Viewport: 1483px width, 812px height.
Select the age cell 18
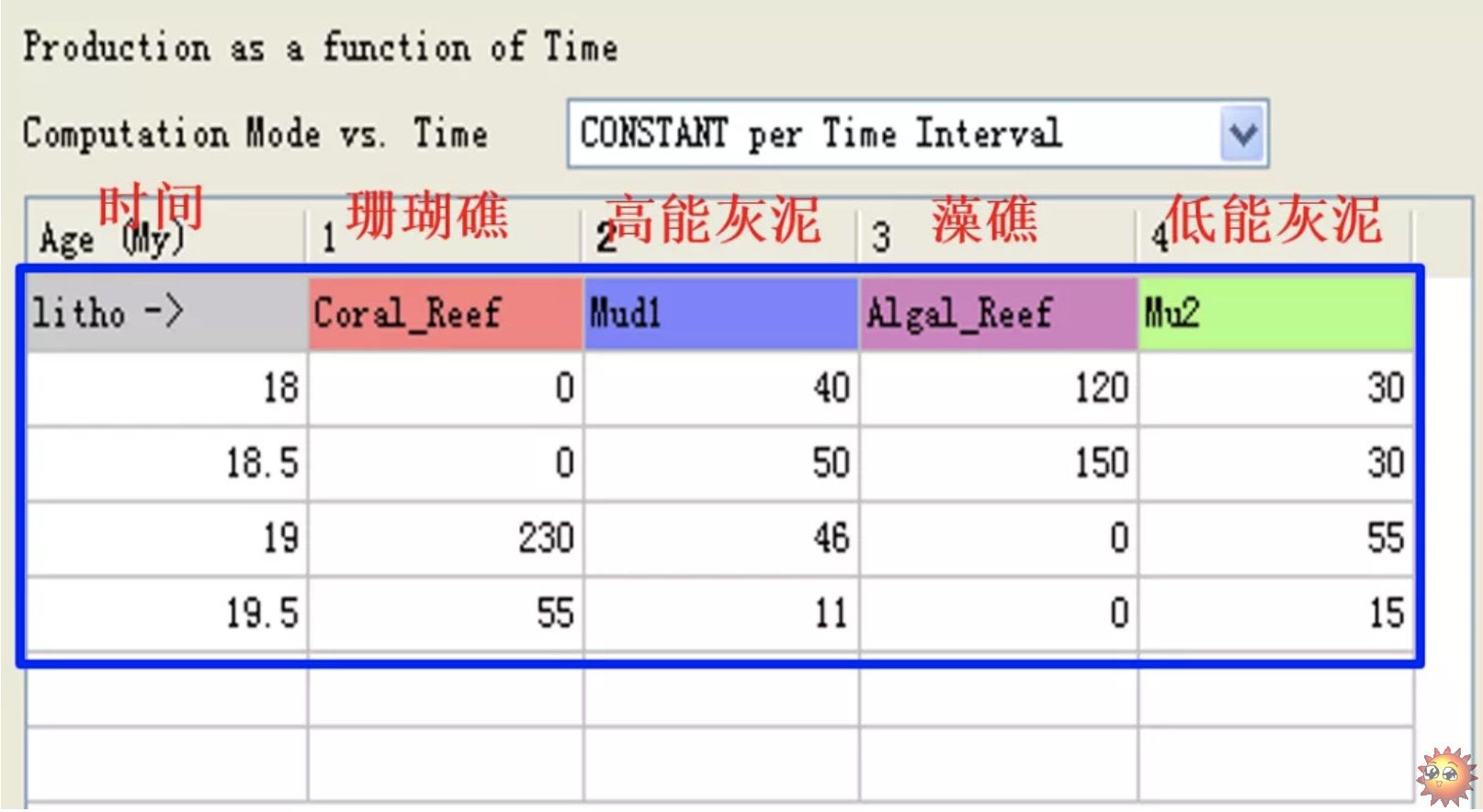[x=167, y=388]
